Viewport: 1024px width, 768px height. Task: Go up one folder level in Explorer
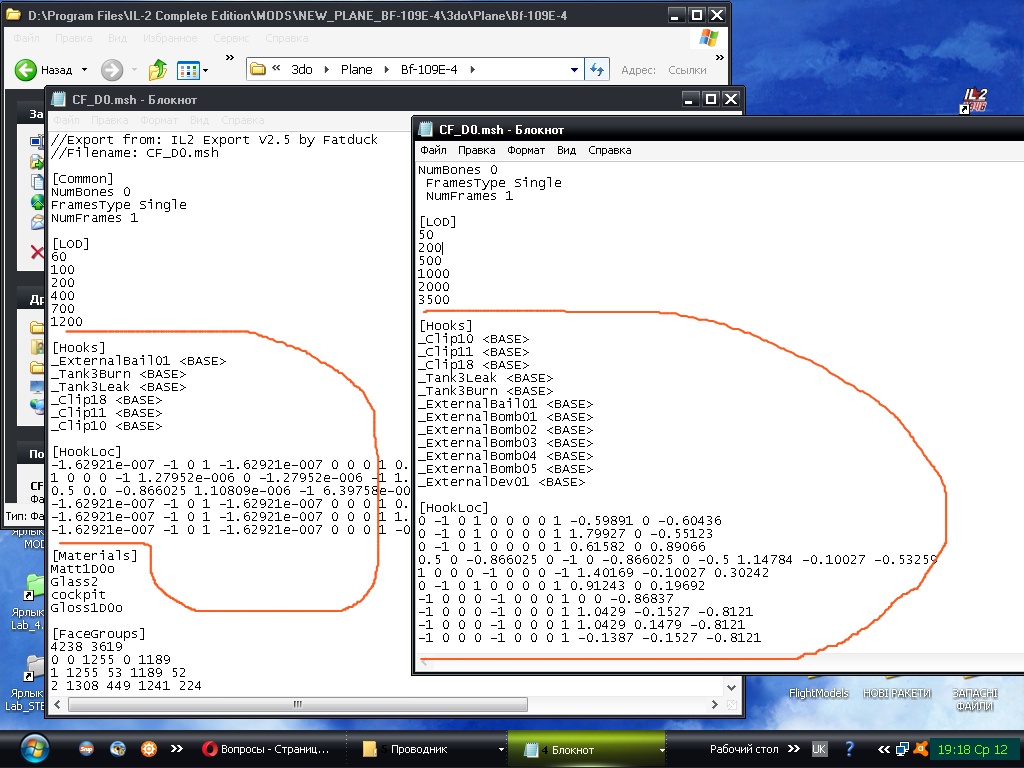pos(157,70)
